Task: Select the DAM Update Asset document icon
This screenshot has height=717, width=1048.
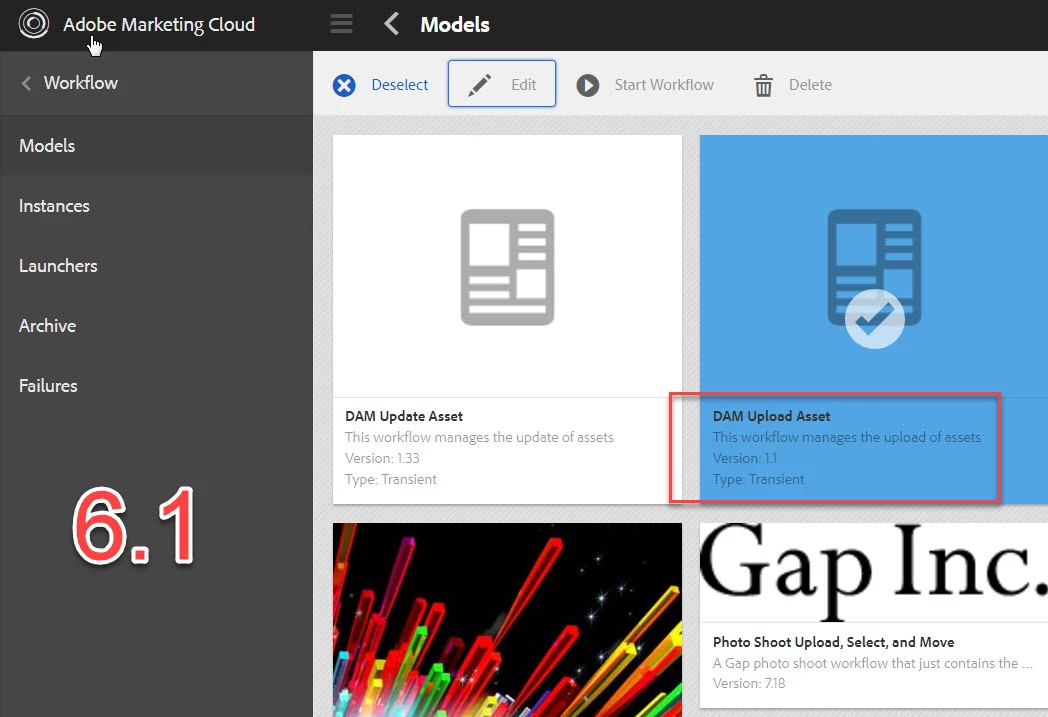Action: pos(507,267)
